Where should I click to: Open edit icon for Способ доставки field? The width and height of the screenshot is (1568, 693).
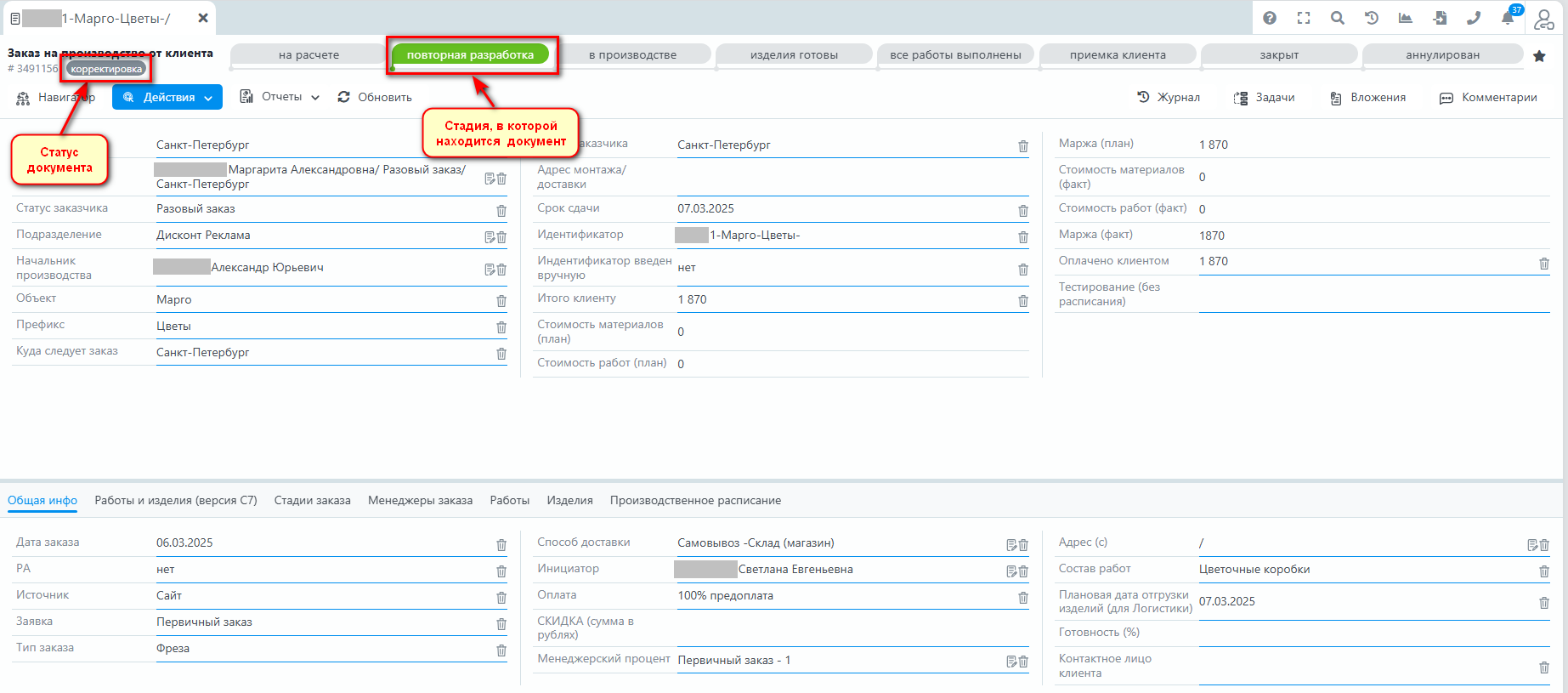1011,545
